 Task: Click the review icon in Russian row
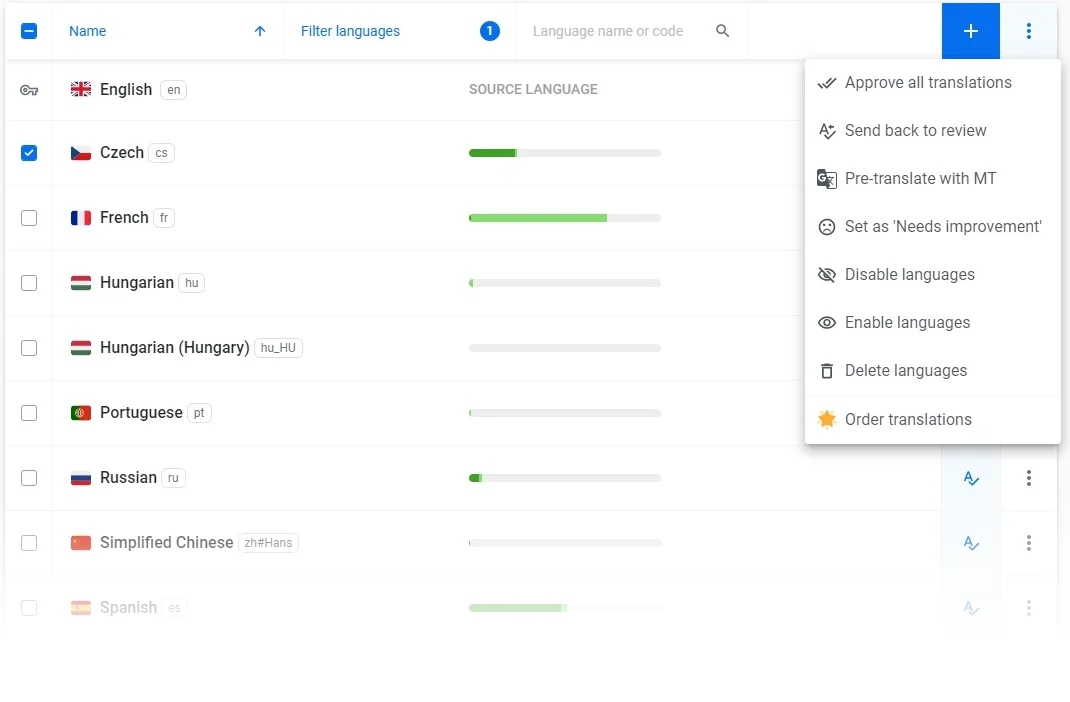[970, 478]
